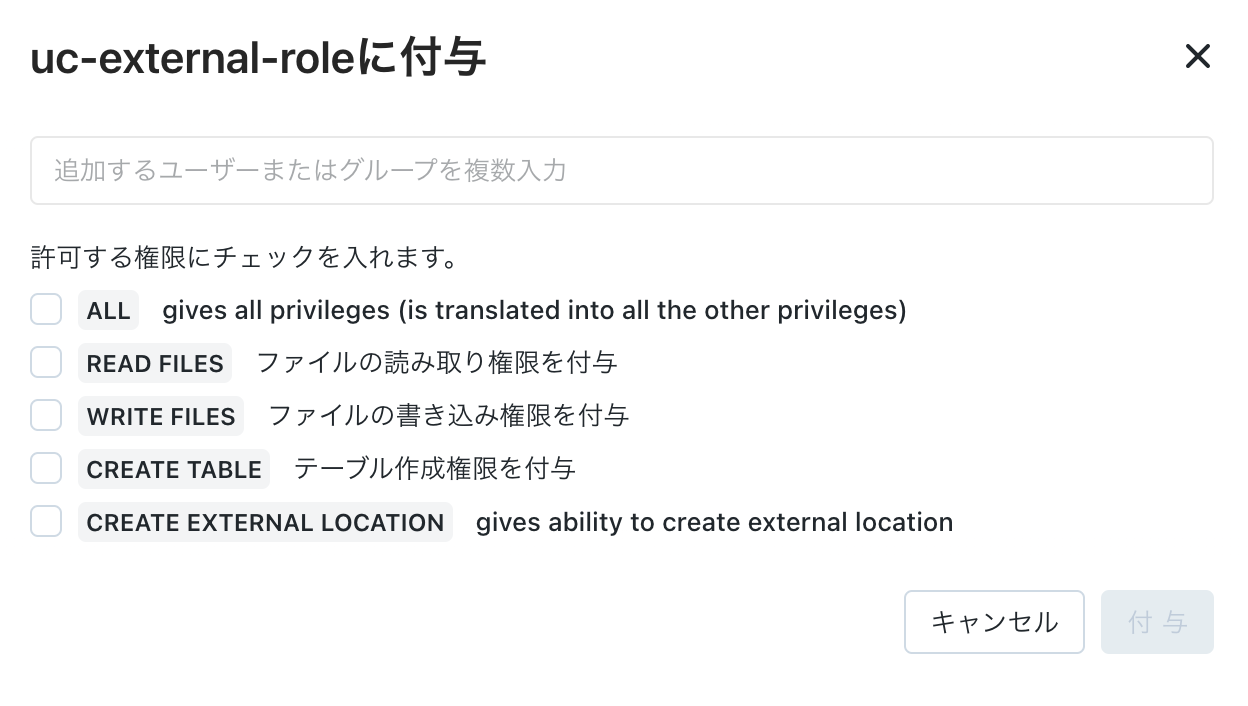Click gives ability to create external location text

coord(714,522)
